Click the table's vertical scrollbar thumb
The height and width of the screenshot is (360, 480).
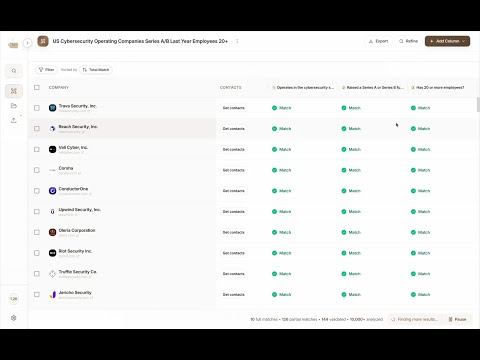(x=478, y=105)
